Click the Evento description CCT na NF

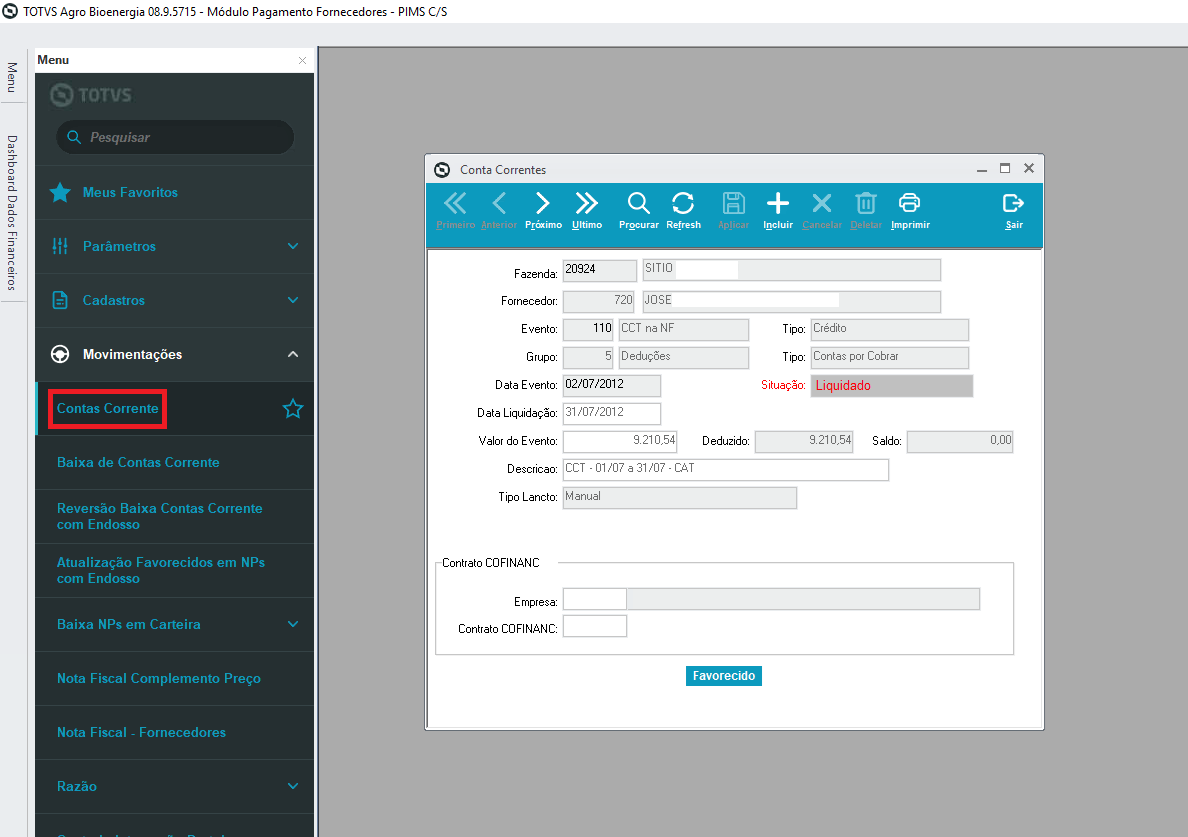[684, 329]
